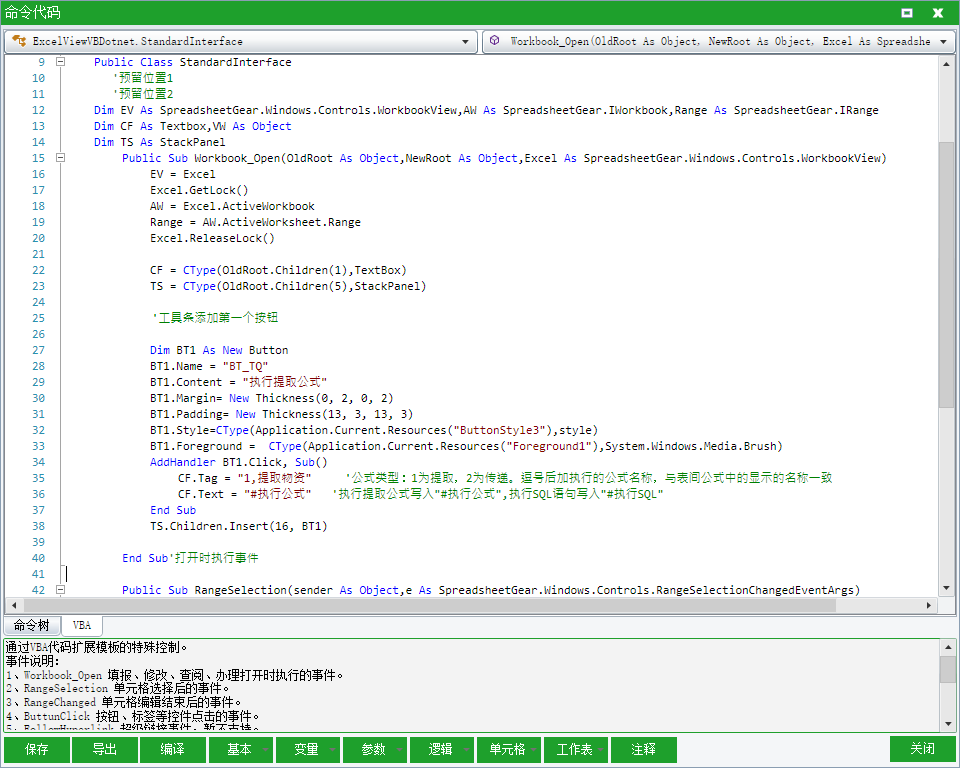Click the green 关闭 button

click(x=923, y=749)
